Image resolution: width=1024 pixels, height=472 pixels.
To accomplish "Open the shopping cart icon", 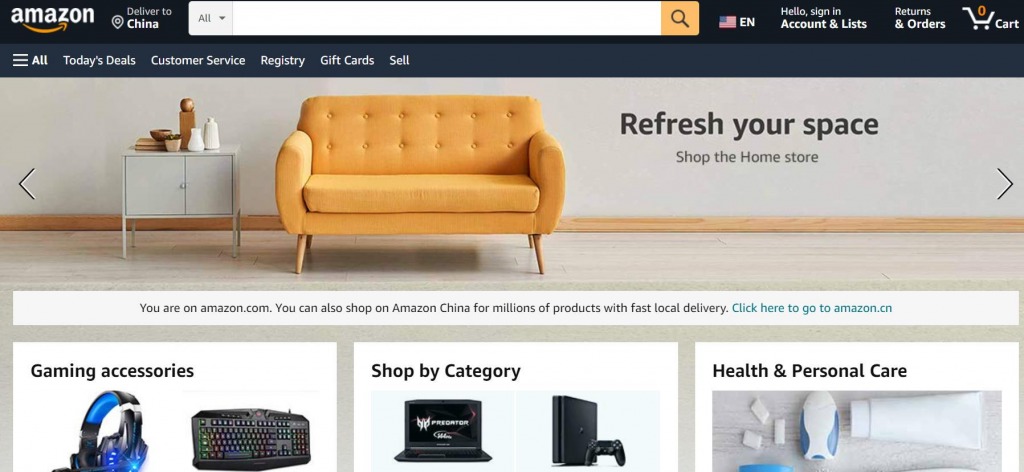I will (978, 18).
